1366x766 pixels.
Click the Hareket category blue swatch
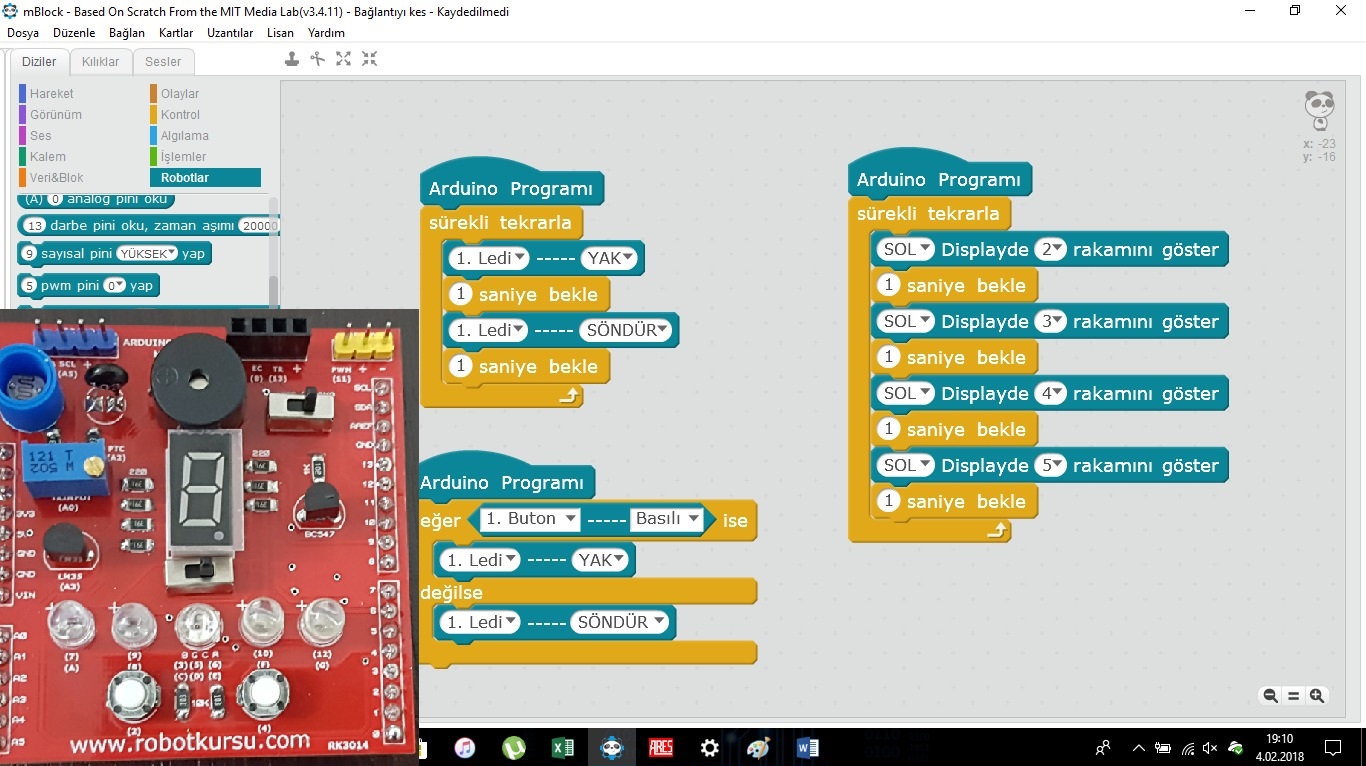22,94
